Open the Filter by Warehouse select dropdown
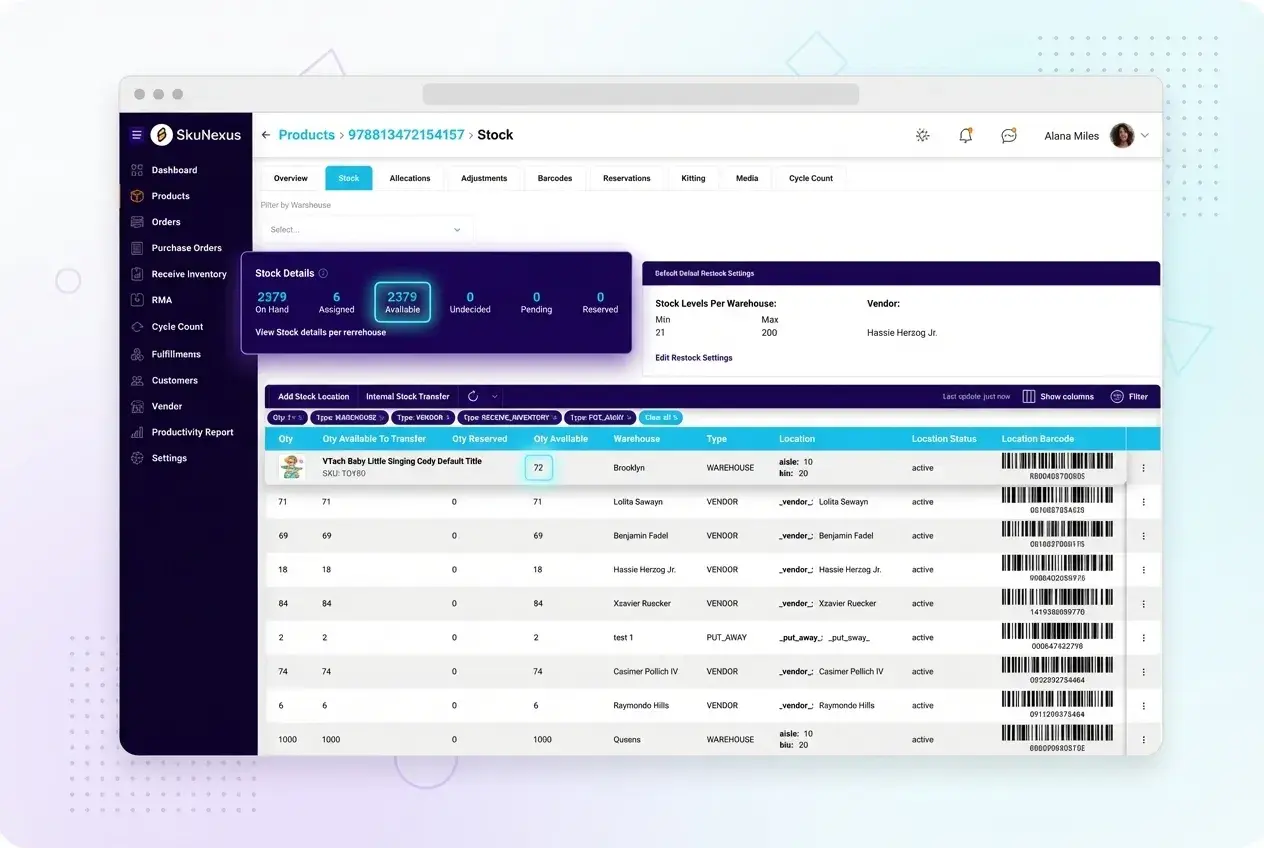The image size is (1264, 848). 366,229
